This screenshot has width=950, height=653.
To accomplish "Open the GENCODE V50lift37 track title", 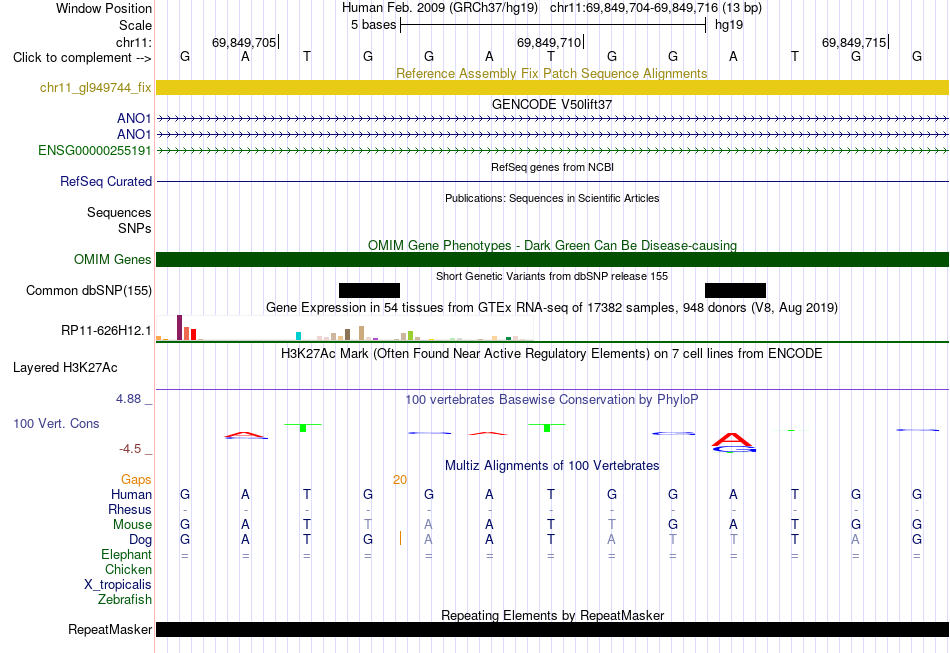I will [x=552, y=104].
